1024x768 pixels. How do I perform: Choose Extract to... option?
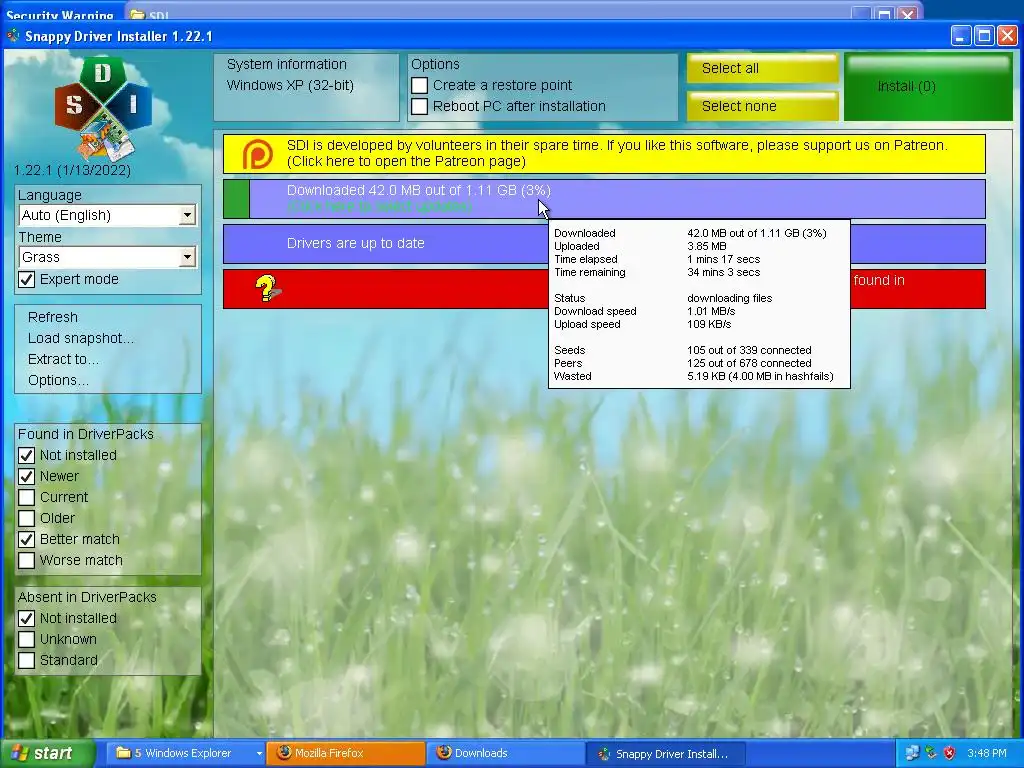pos(63,359)
